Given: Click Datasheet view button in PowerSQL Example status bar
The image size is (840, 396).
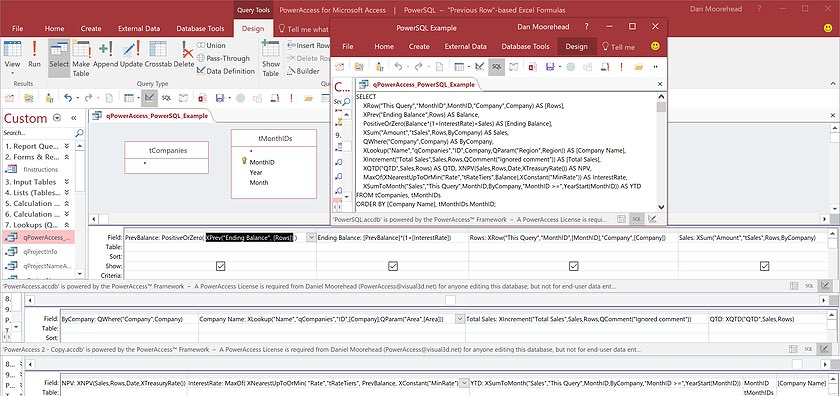Looking at the screenshot, I should coord(621,219).
